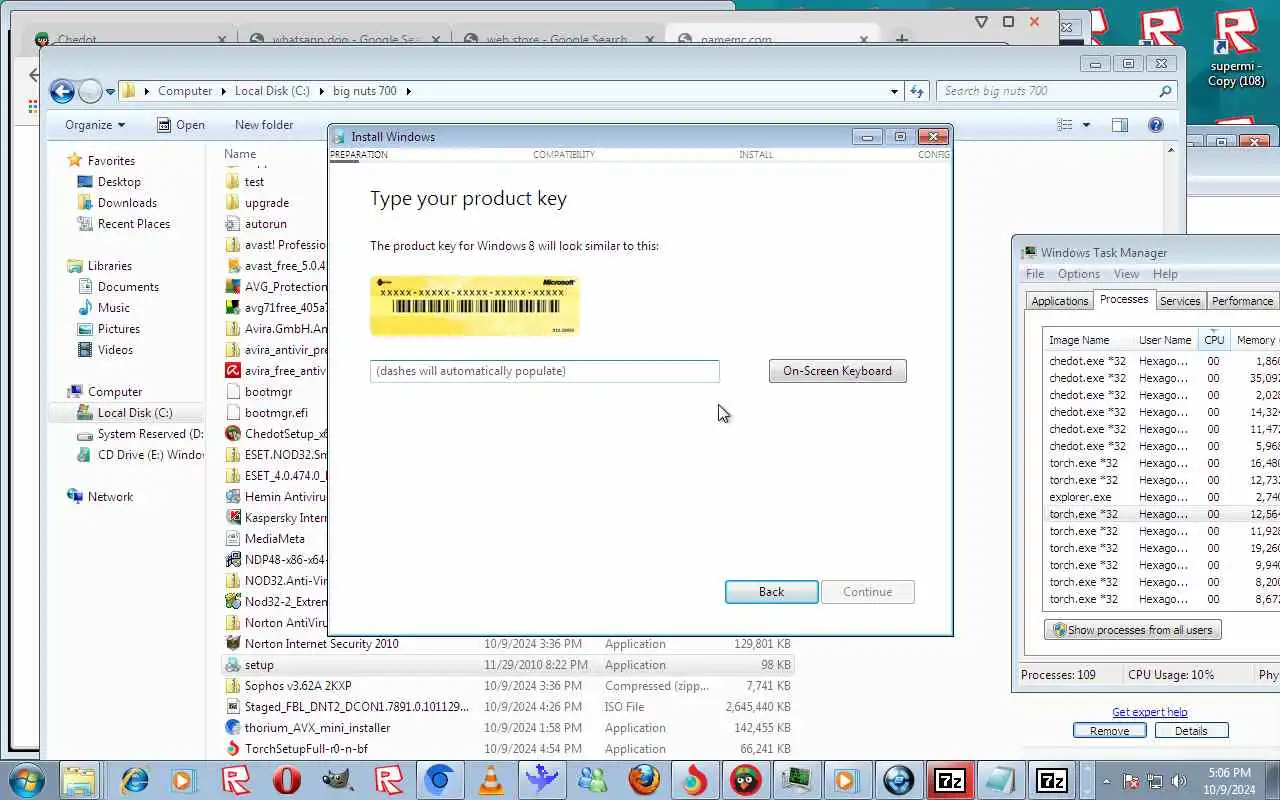Click Back in Install Windows dialog

click(771, 592)
